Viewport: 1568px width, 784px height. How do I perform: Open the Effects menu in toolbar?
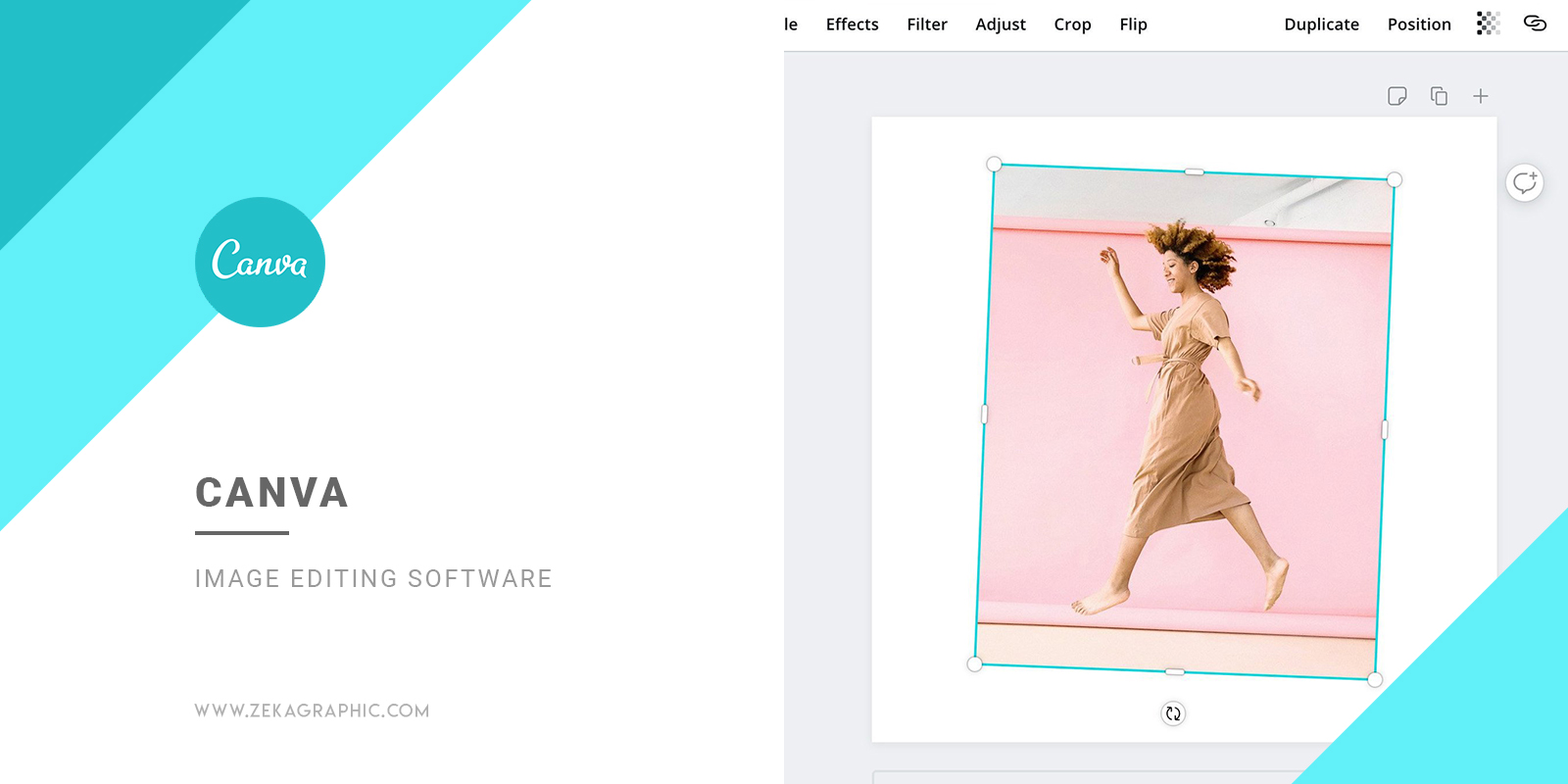pos(852,24)
